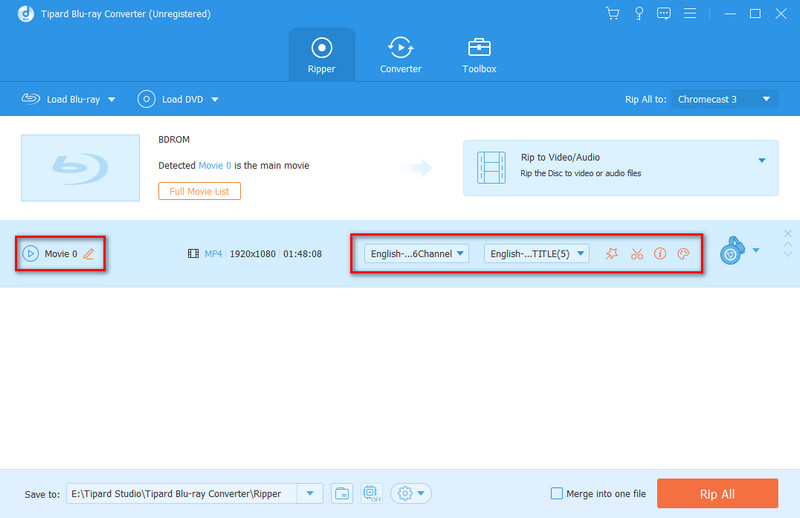Rename Movie 0 with the pencil icon

pos(89,254)
